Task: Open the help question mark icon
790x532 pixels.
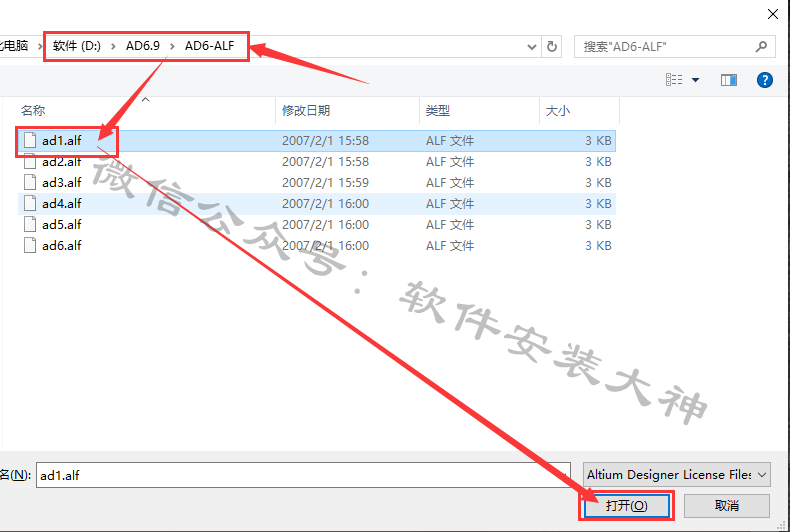Action: point(764,80)
